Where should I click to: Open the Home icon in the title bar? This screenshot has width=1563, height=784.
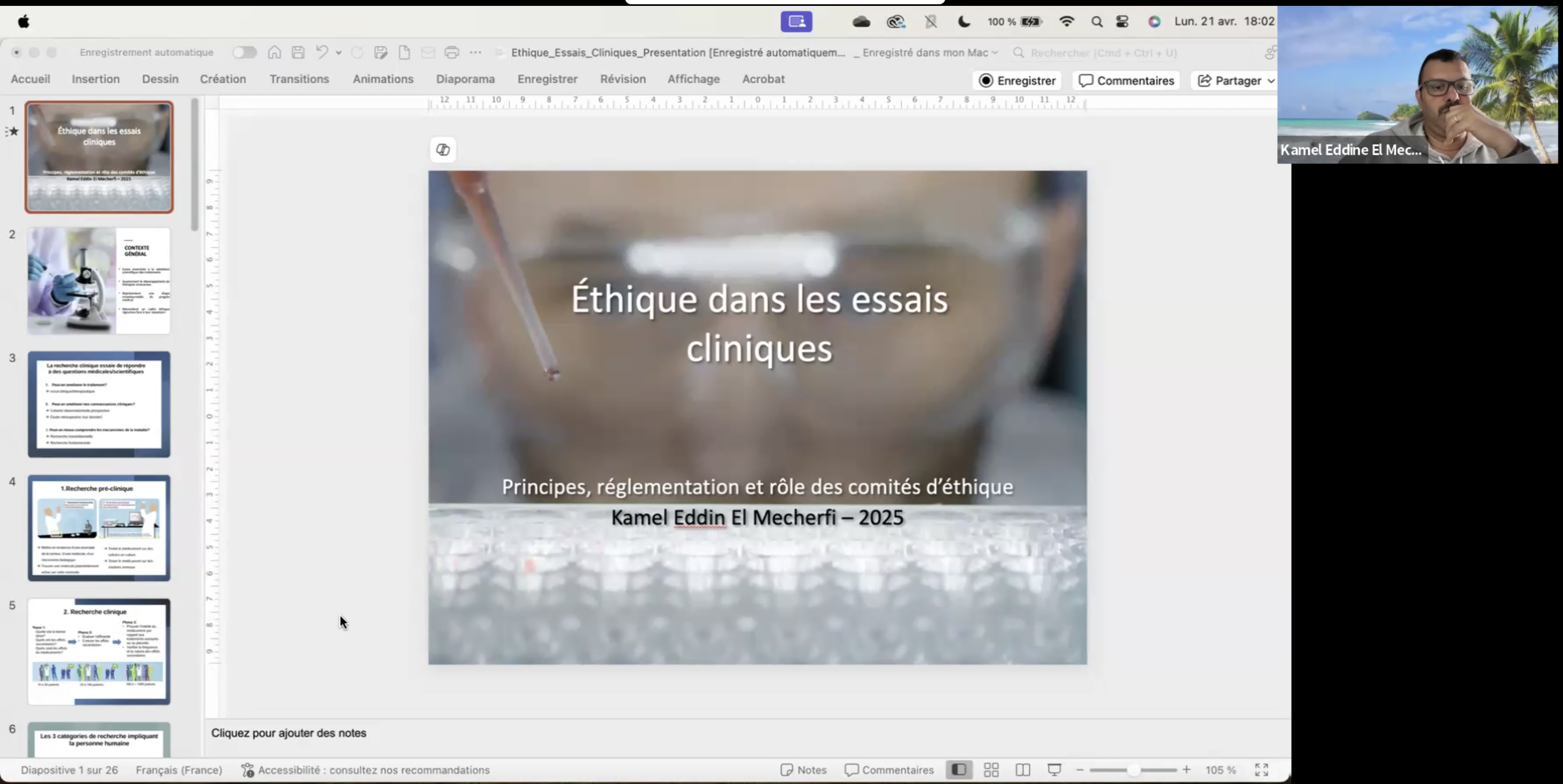pyautogui.click(x=274, y=52)
